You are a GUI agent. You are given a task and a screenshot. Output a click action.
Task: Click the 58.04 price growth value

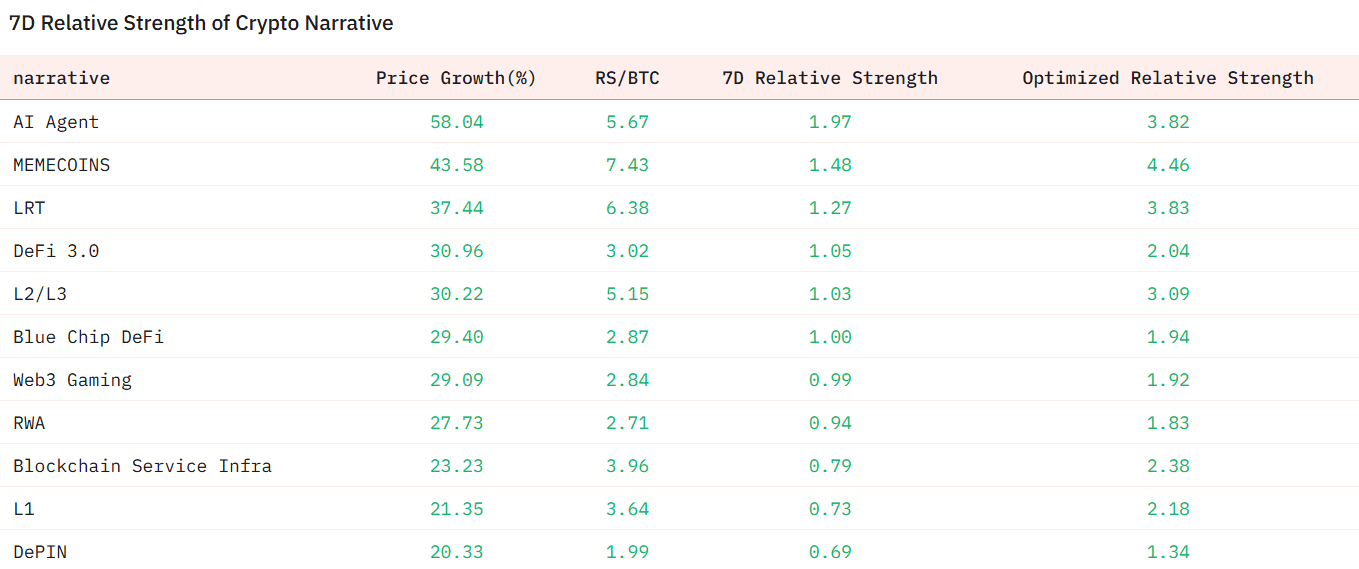pos(457,122)
